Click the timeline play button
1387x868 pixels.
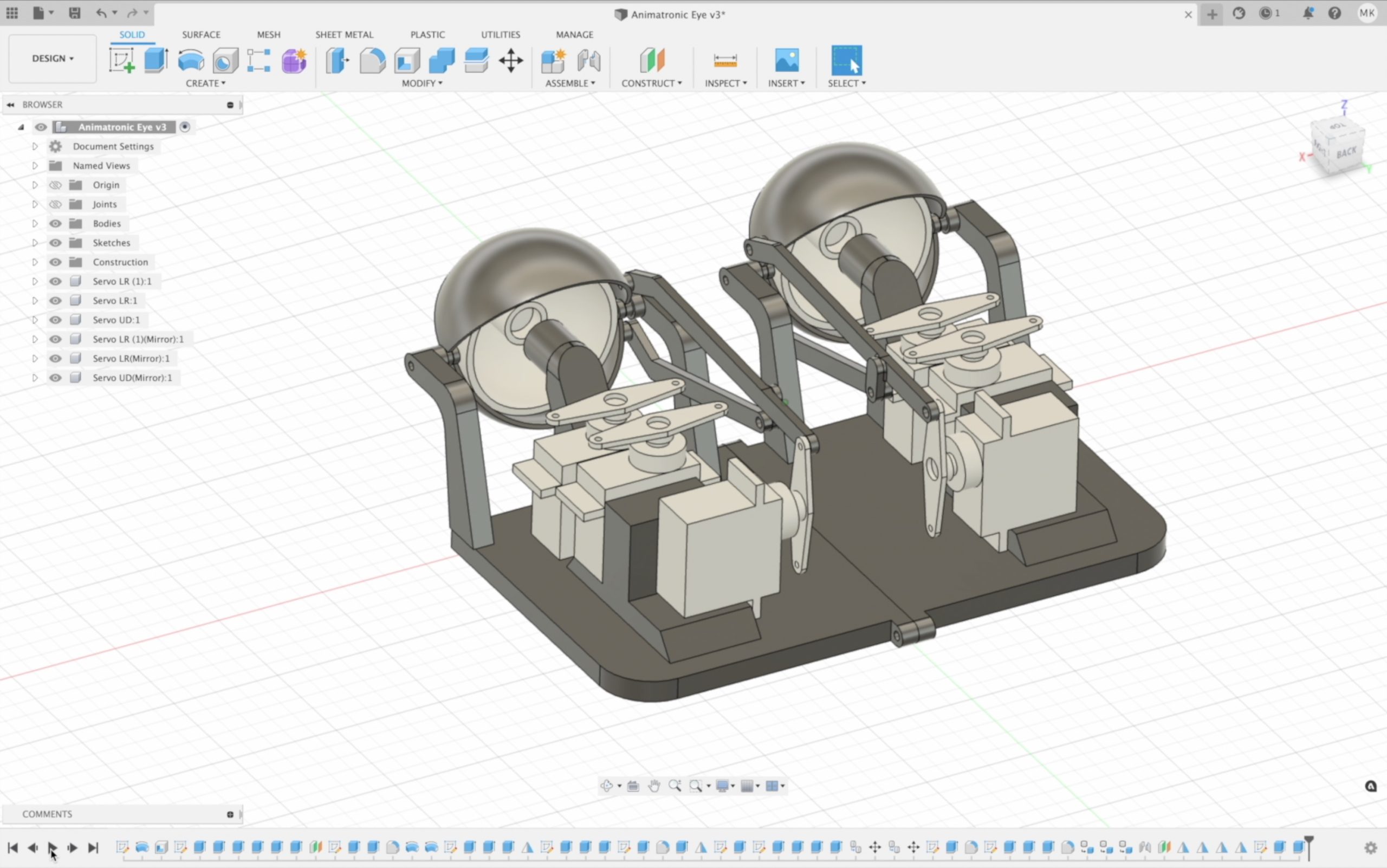52,847
